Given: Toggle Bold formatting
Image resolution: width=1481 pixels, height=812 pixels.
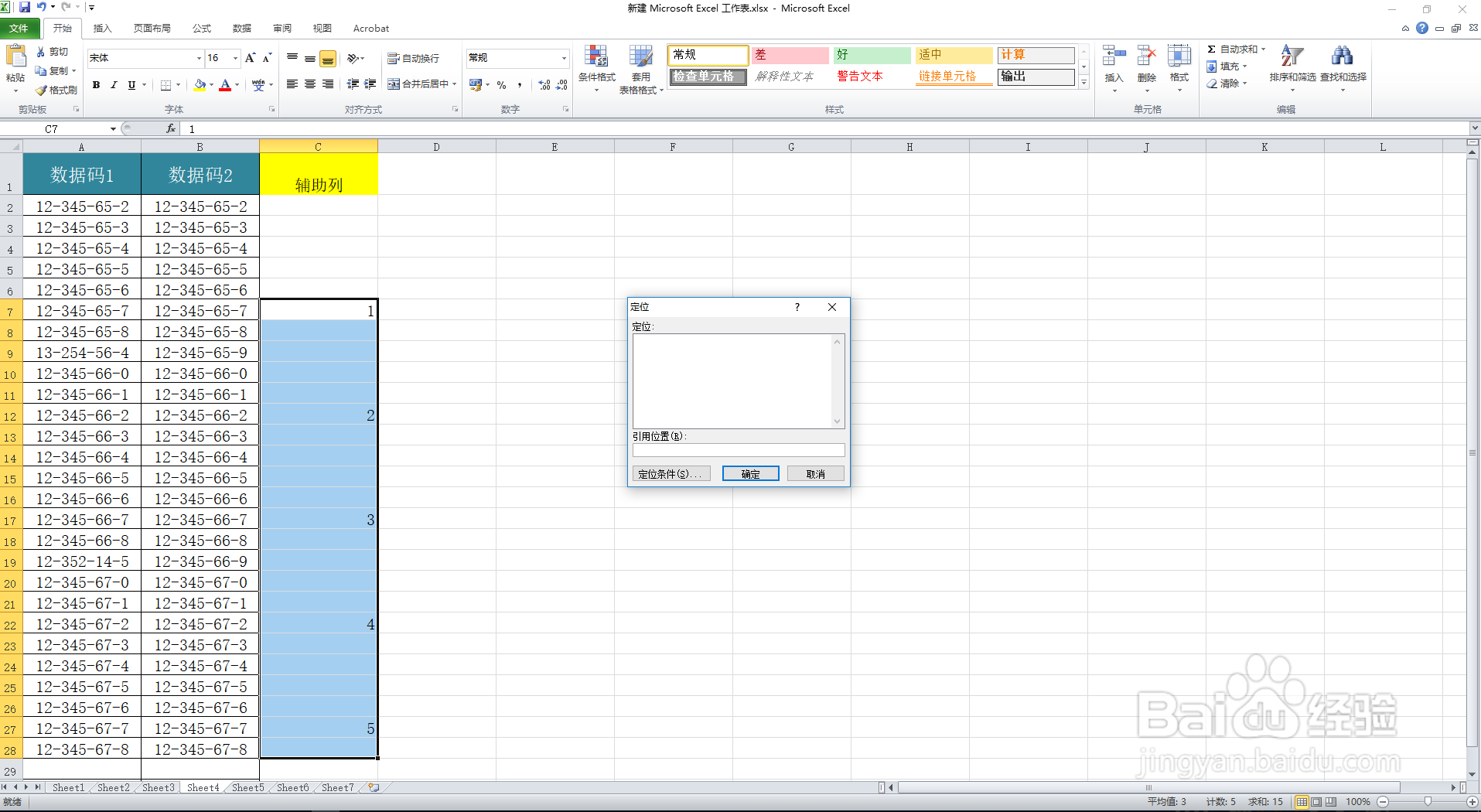Looking at the screenshot, I should tap(96, 85).
